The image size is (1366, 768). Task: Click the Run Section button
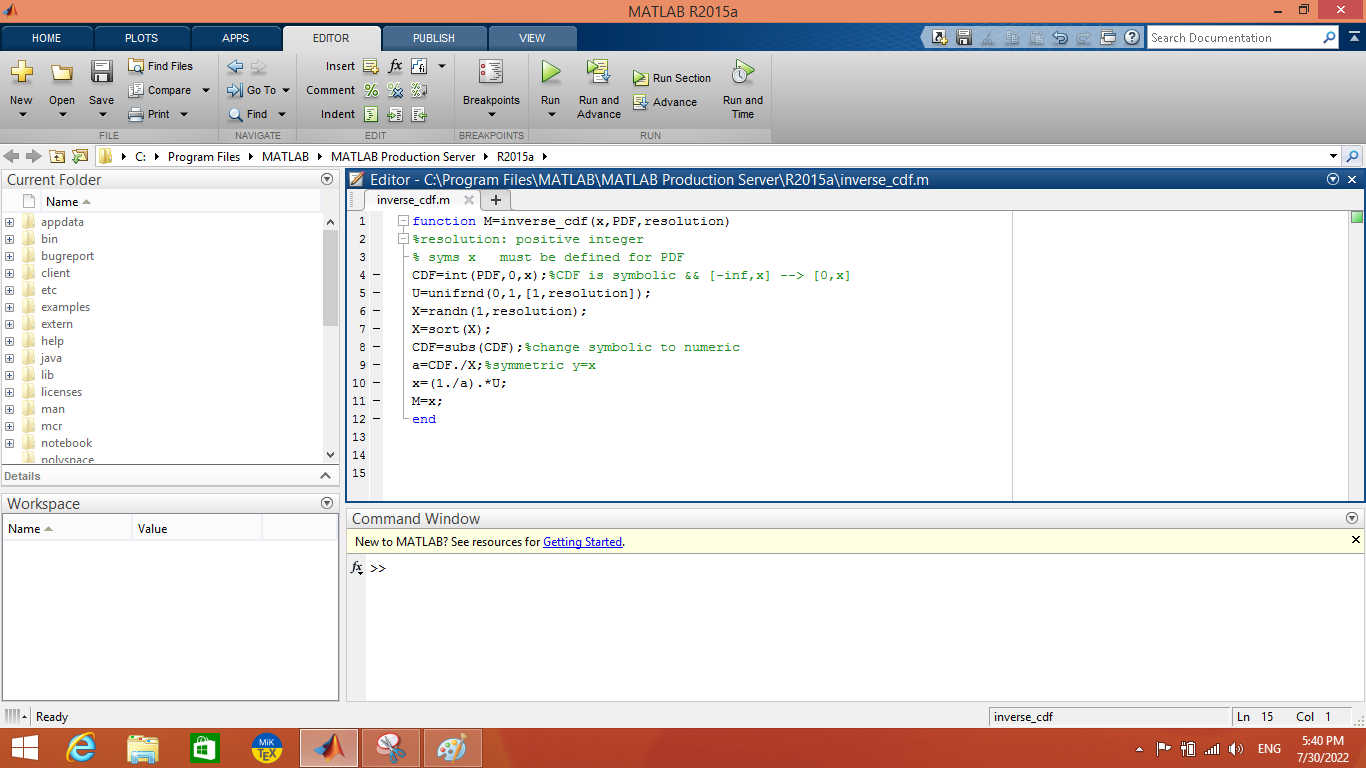[x=672, y=78]
